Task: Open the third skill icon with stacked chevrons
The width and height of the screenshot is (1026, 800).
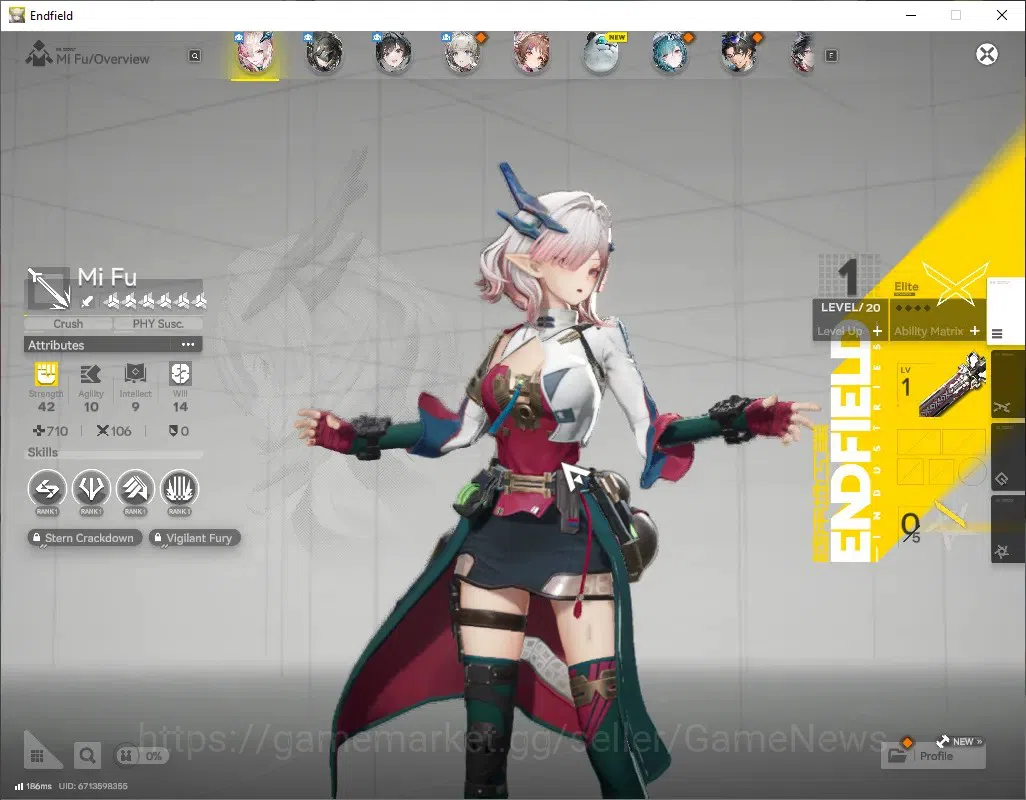Action: tap(135, 489)
